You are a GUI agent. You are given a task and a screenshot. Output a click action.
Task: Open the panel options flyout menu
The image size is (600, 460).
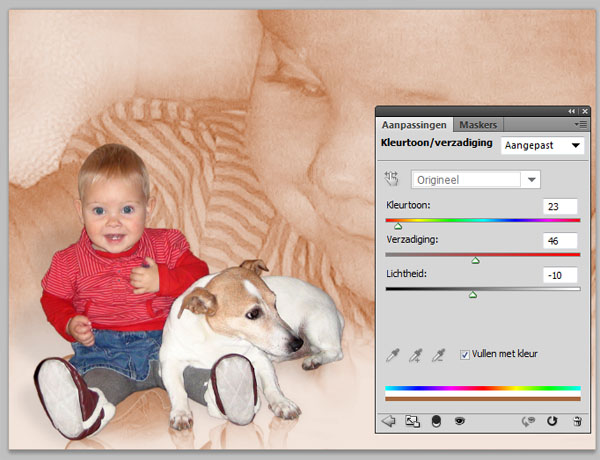580,124
